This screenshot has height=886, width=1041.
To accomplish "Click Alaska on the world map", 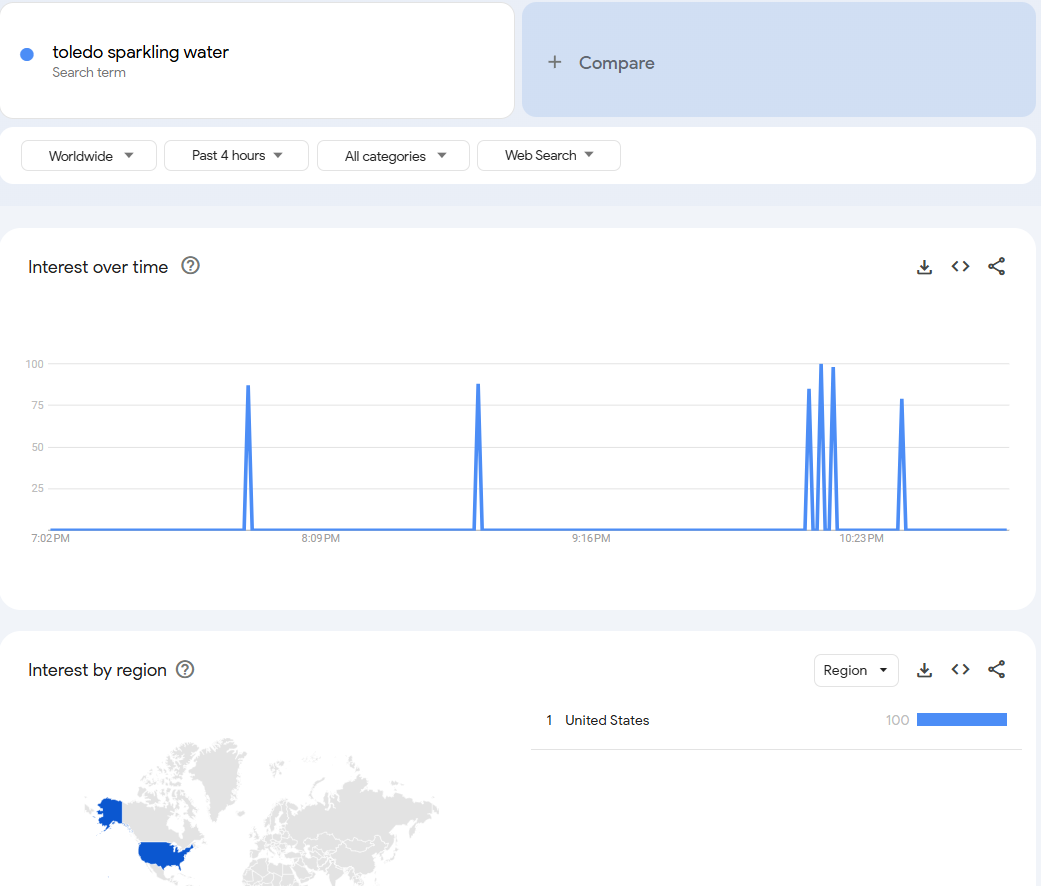I will coord(110,813).
